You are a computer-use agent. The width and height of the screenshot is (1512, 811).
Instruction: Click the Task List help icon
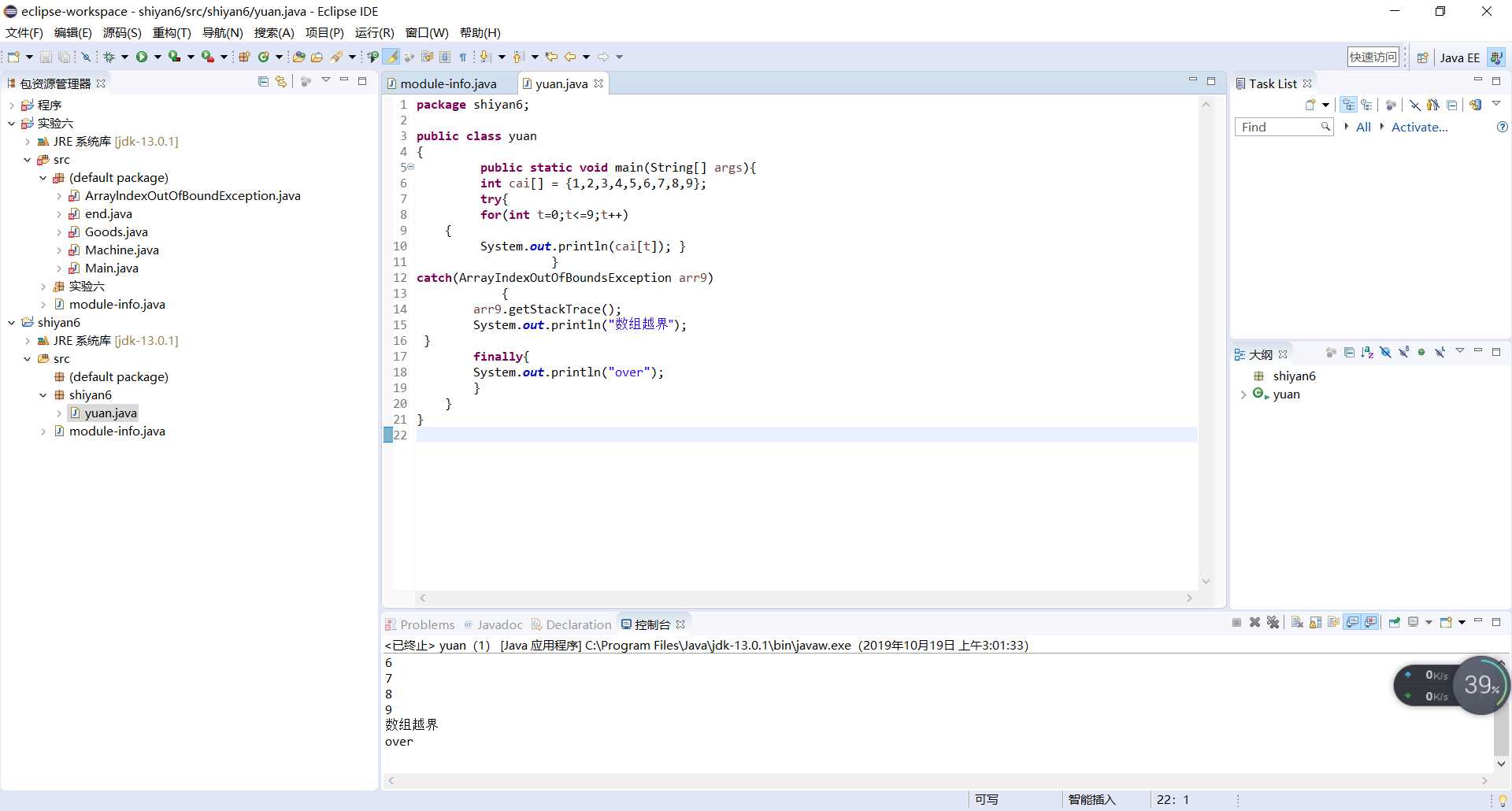click(x=1502, y=127)
